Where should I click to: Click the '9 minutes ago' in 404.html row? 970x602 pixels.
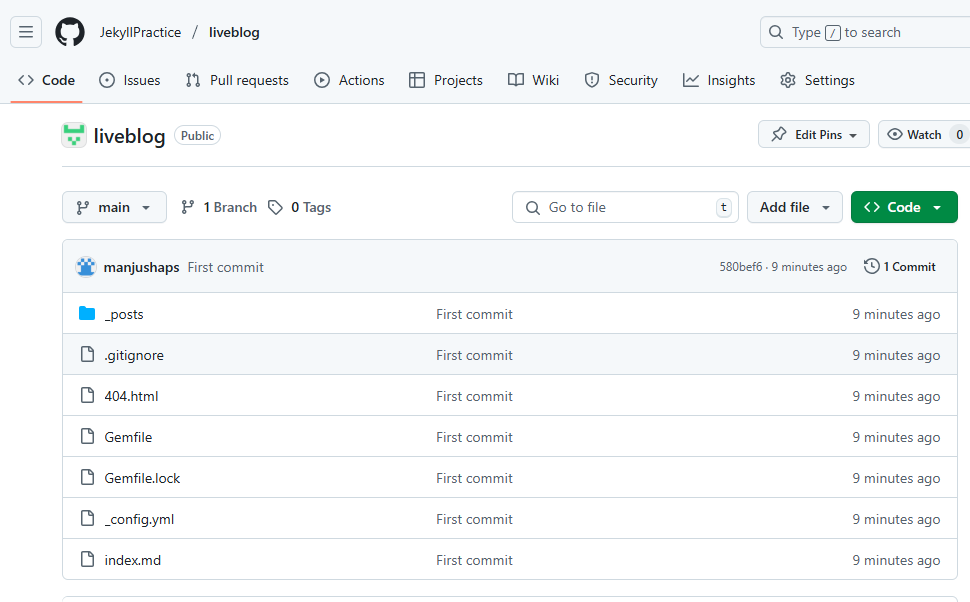coord(896,396)
